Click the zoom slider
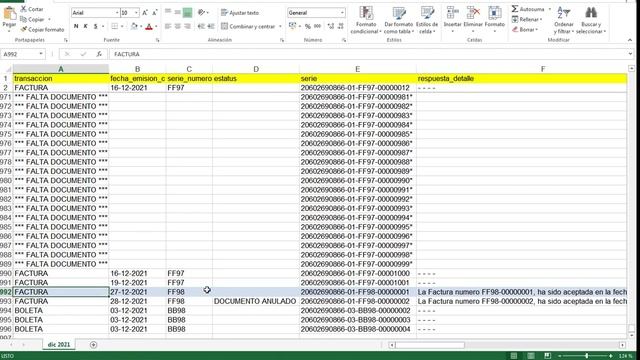 click(x=587, y=356)
